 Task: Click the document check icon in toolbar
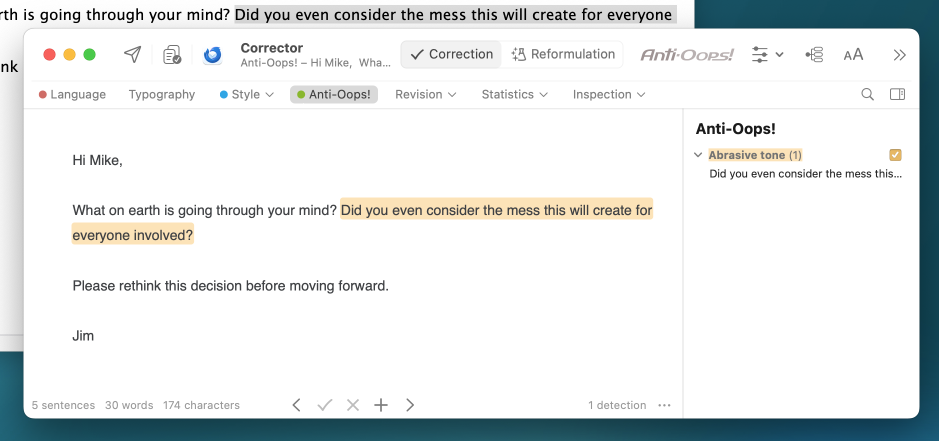click(x=172, y=55)
